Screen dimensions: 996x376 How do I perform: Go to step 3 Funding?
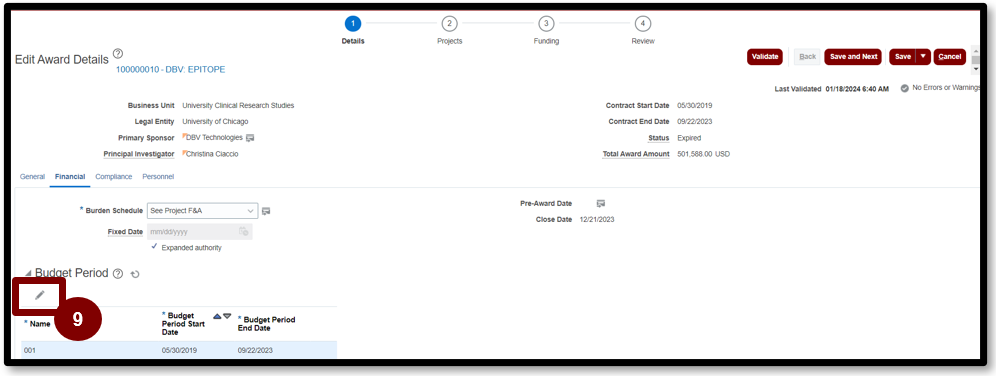[546, 24]
